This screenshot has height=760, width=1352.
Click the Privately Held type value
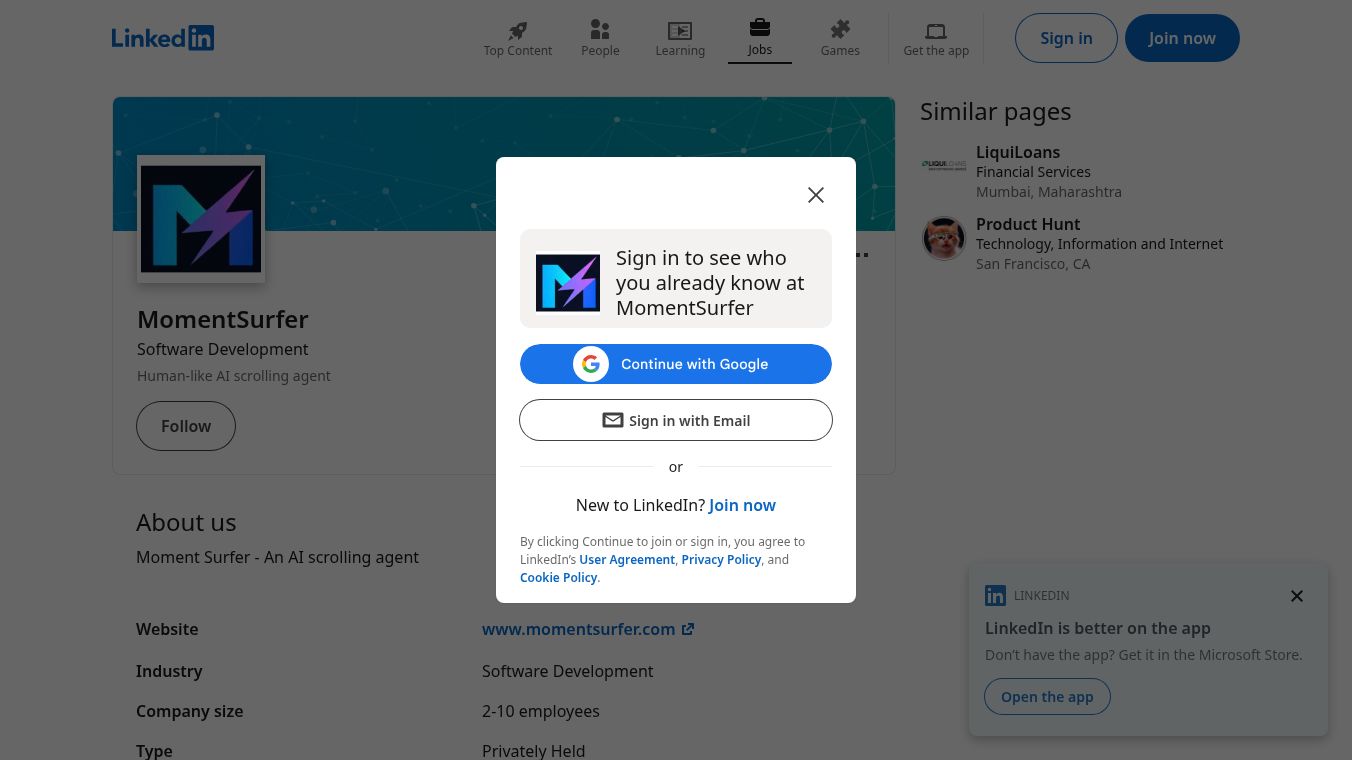point(533,751)
